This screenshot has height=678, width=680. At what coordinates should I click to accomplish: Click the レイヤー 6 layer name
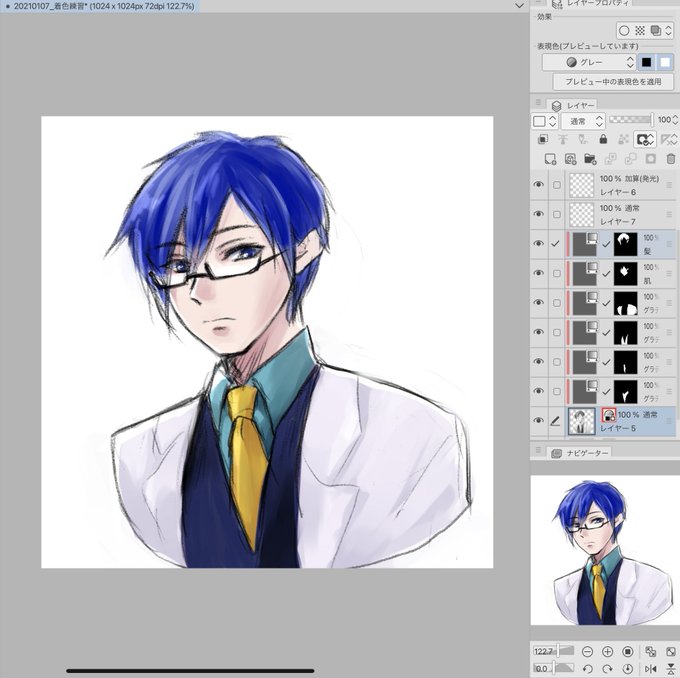point(618,192)
